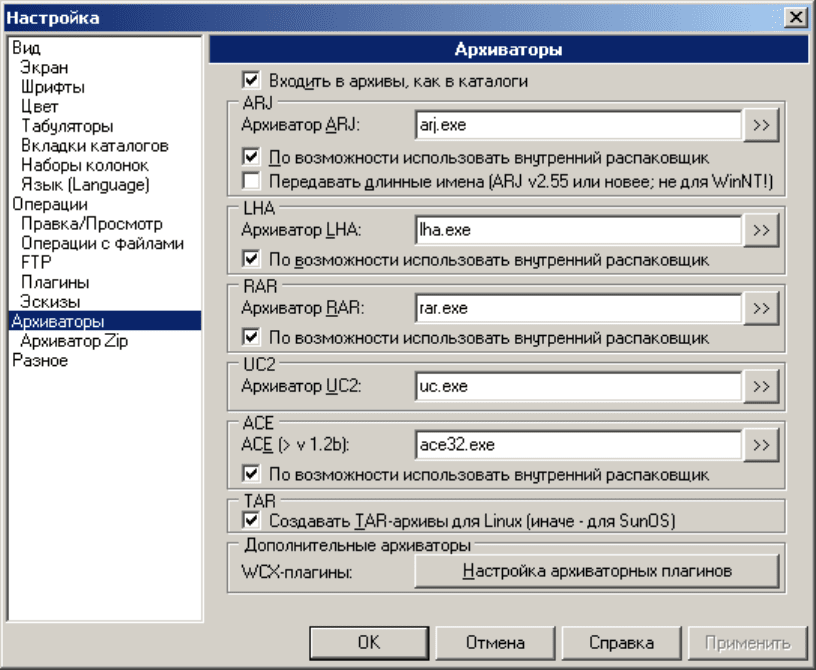Select 'Архиватор Zip' in settings tree

pyautogui.click(x=74, y=341)
